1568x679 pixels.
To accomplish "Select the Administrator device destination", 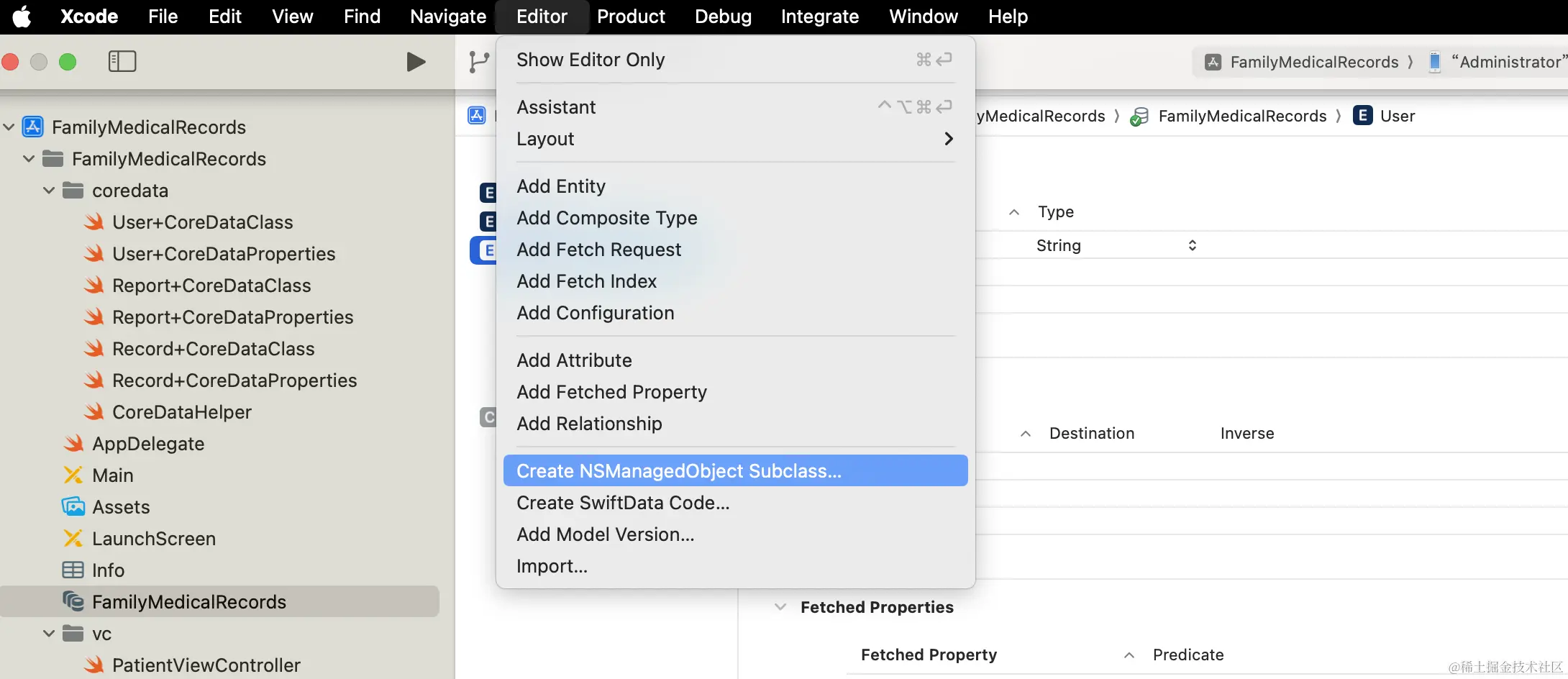I will [x=1499, y=62].
